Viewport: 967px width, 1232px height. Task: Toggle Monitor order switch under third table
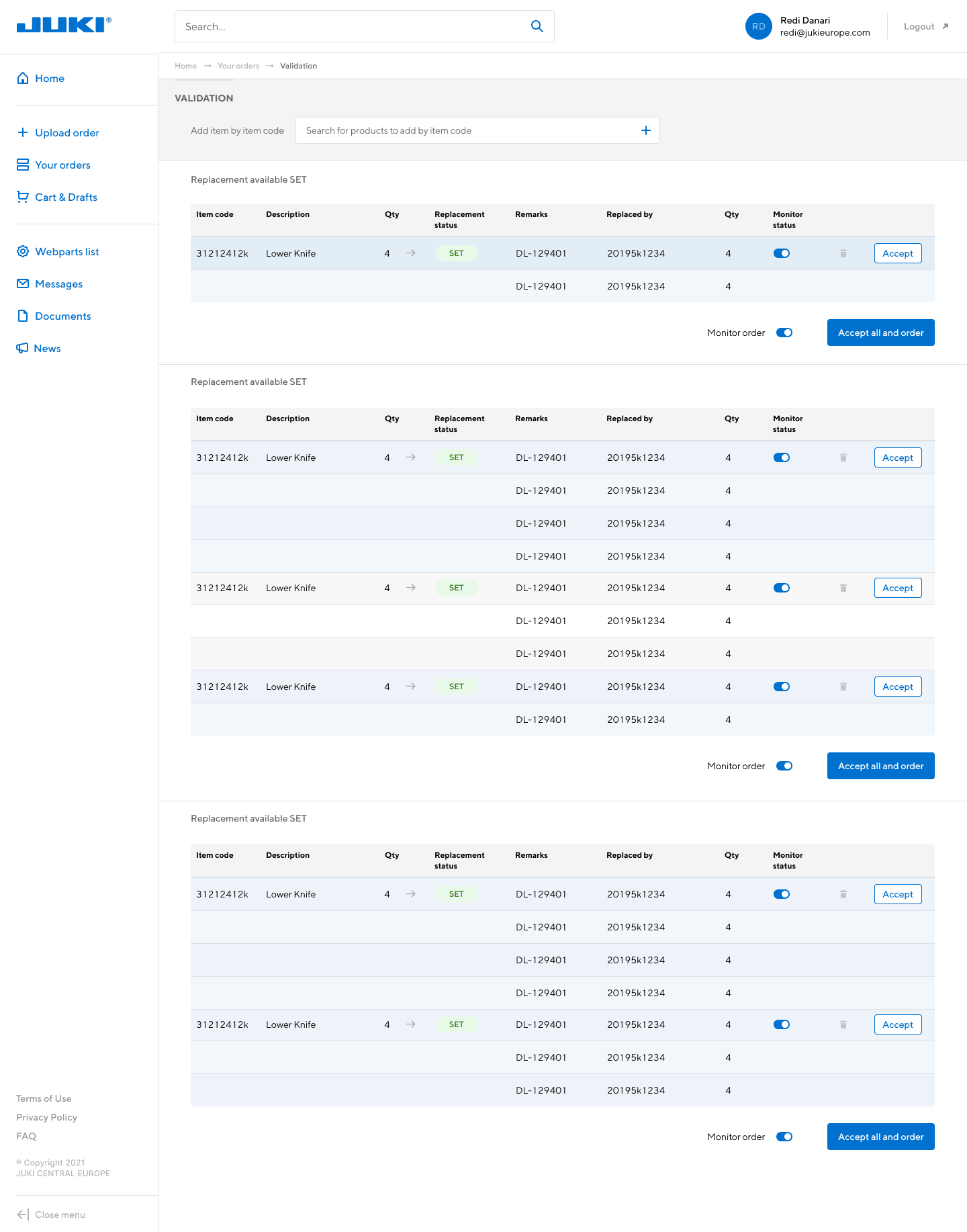click(784, 1137)
